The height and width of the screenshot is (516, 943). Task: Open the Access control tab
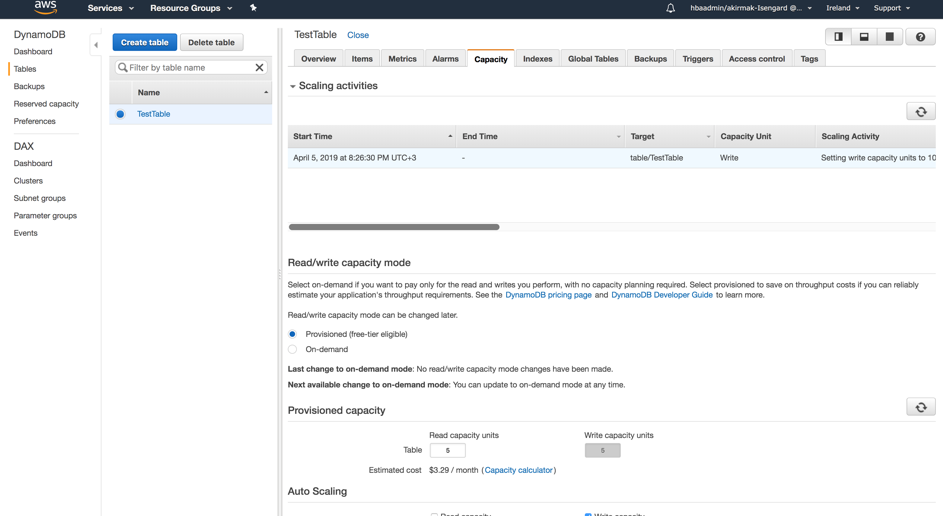[x=757, y=59]
